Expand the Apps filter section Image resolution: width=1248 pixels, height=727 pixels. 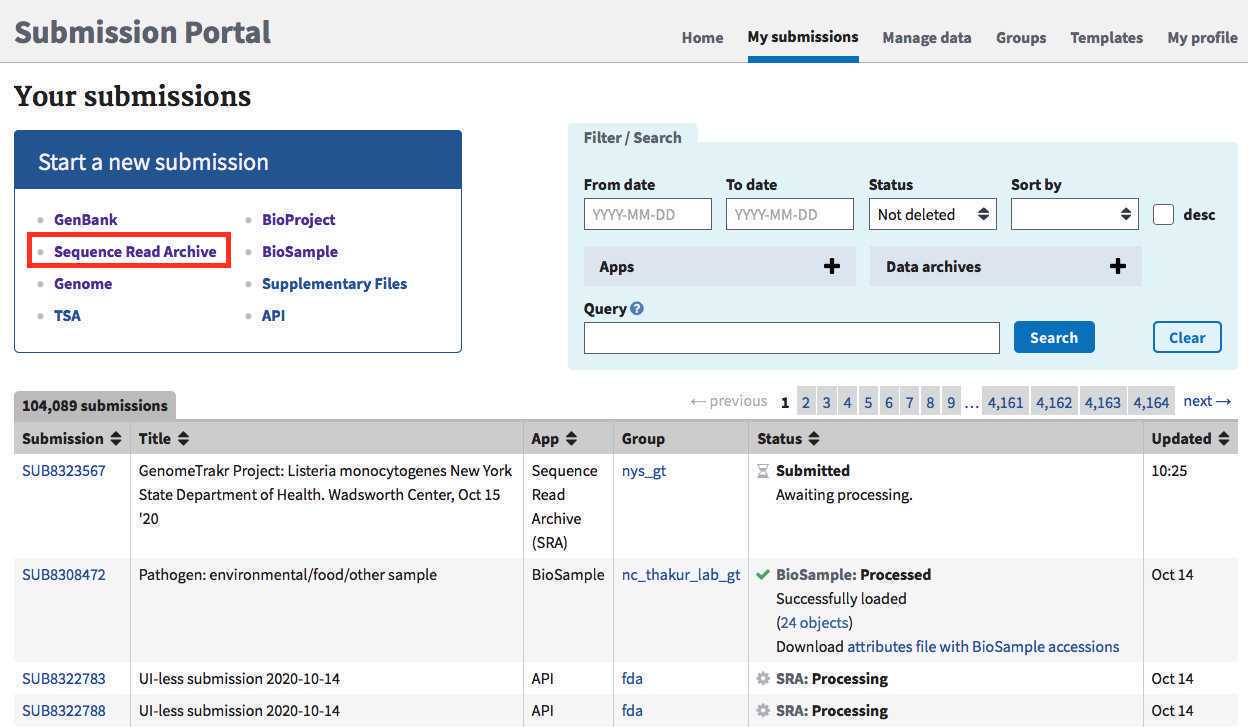(719, 267)
